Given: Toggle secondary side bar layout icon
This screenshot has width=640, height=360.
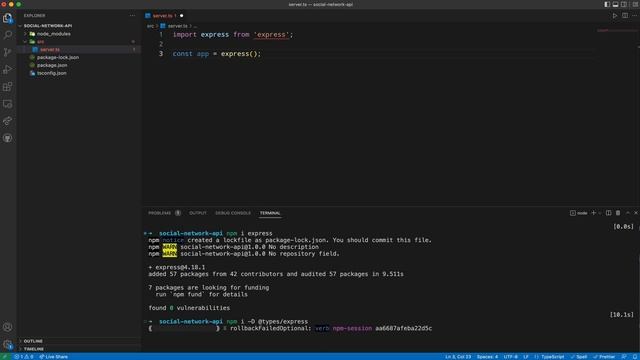Looking at the screenshot, I should (624, 4).
